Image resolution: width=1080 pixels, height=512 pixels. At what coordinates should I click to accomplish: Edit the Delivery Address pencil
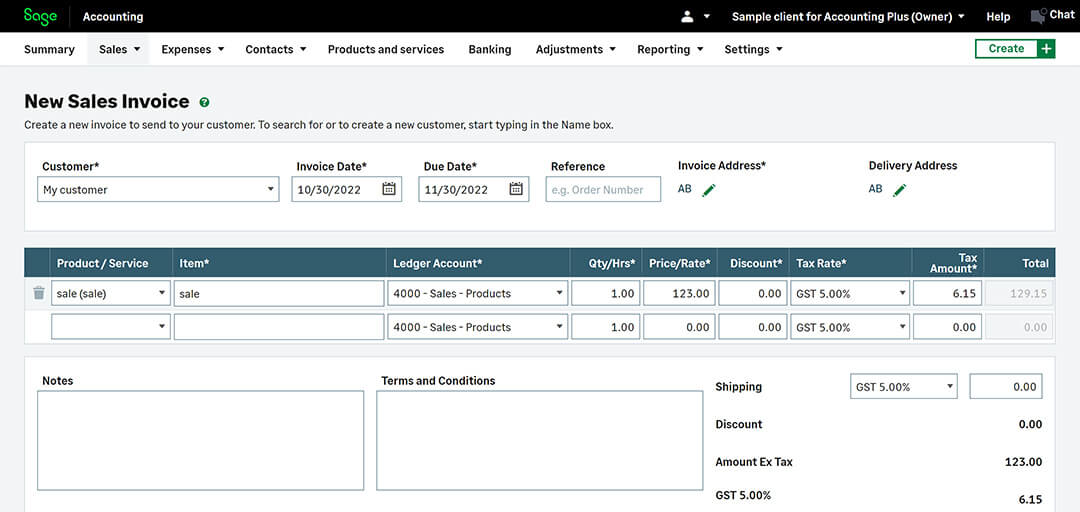[x=900, y=190]
